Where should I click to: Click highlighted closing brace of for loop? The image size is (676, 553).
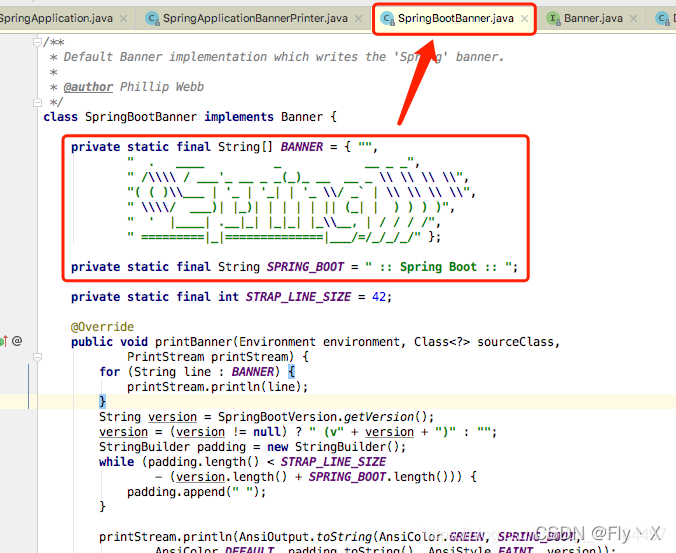point(103,402)
